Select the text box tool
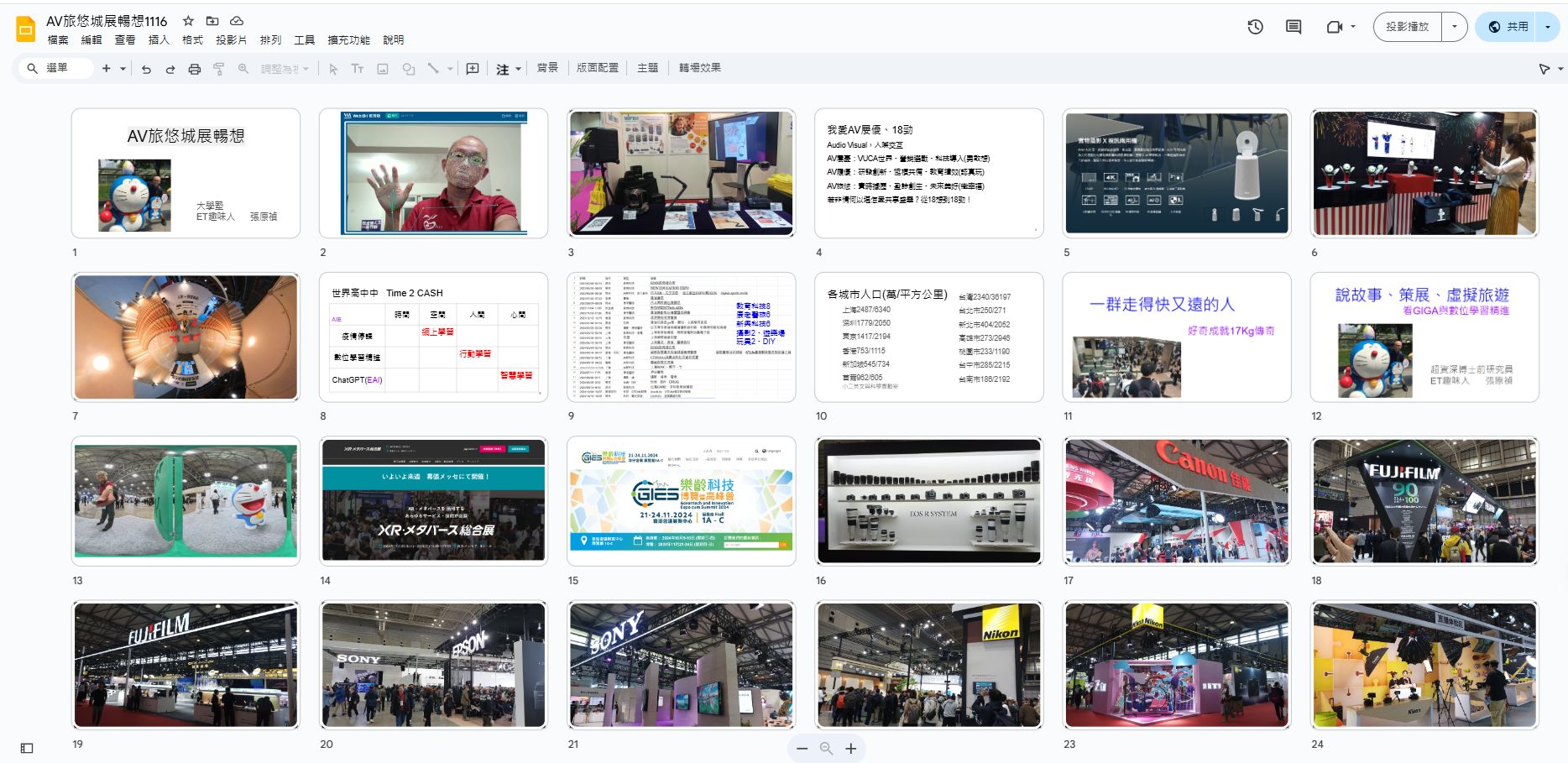The width and height of the screenshot is (1568, 763). 358,69
